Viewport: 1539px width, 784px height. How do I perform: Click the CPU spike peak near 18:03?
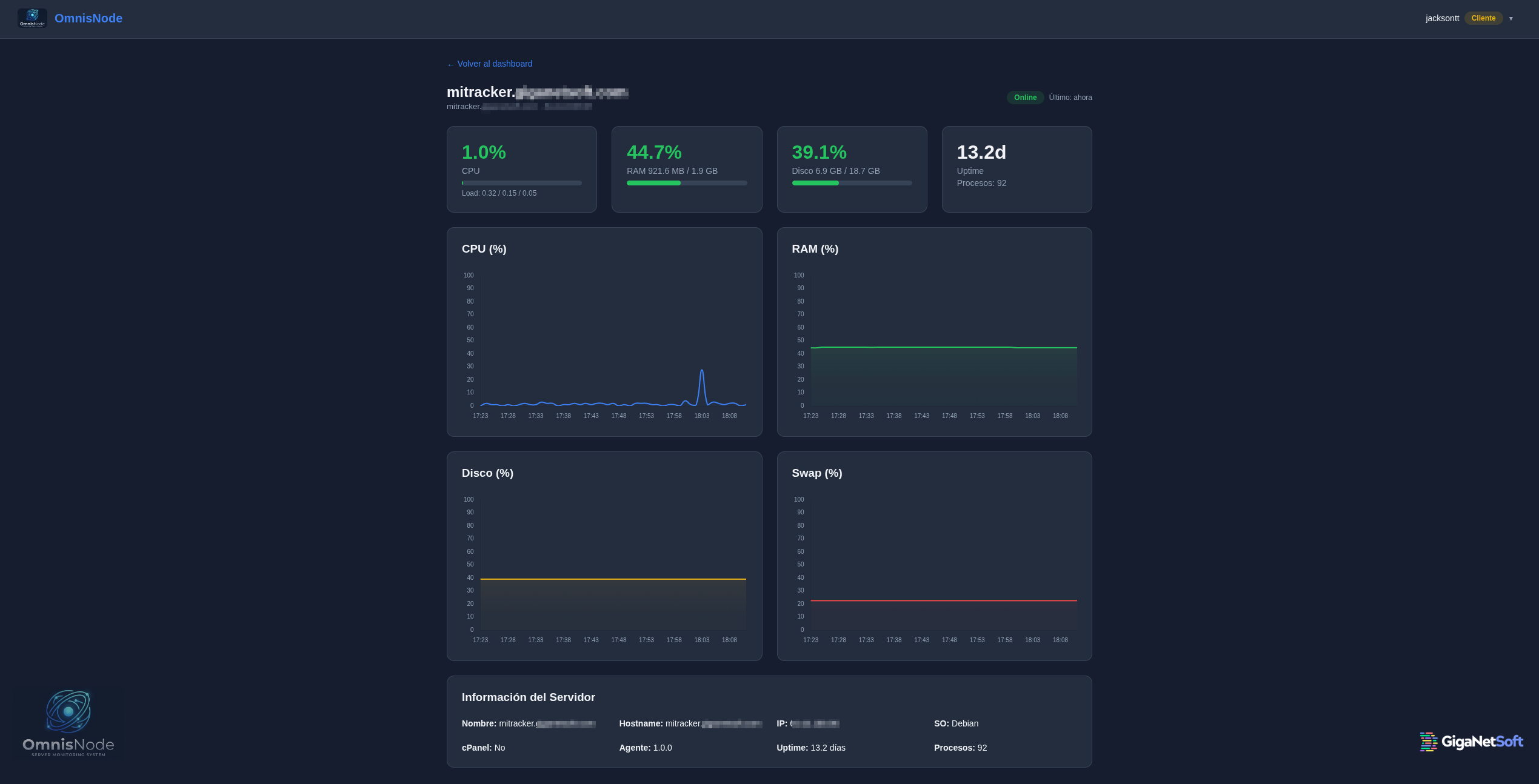[x=701, y=371]
